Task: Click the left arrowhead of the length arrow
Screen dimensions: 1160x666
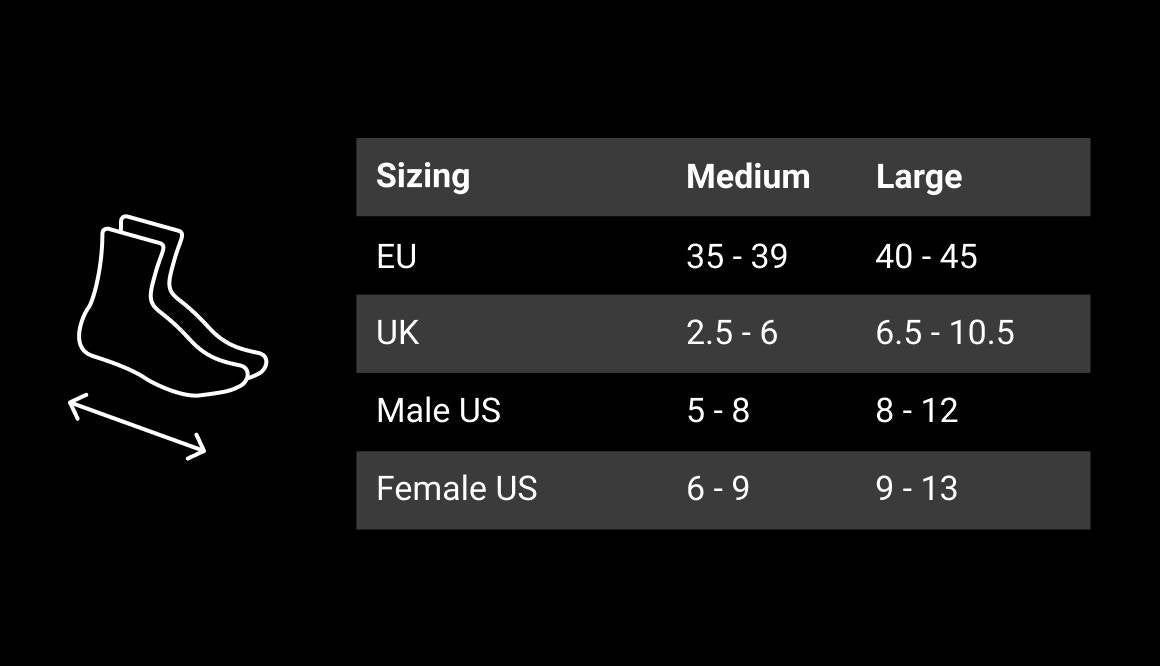Action: pyautogui.click(x=77, y=406)
